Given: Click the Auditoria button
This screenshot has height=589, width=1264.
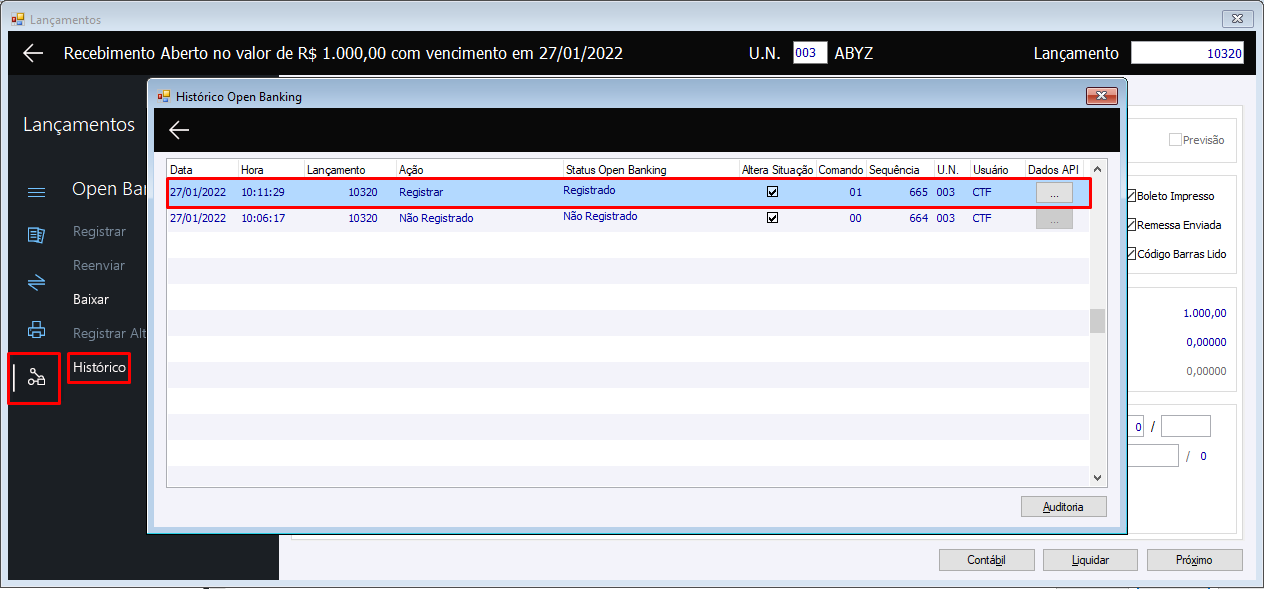Looking at the screenshot, I should point(1063,507).
